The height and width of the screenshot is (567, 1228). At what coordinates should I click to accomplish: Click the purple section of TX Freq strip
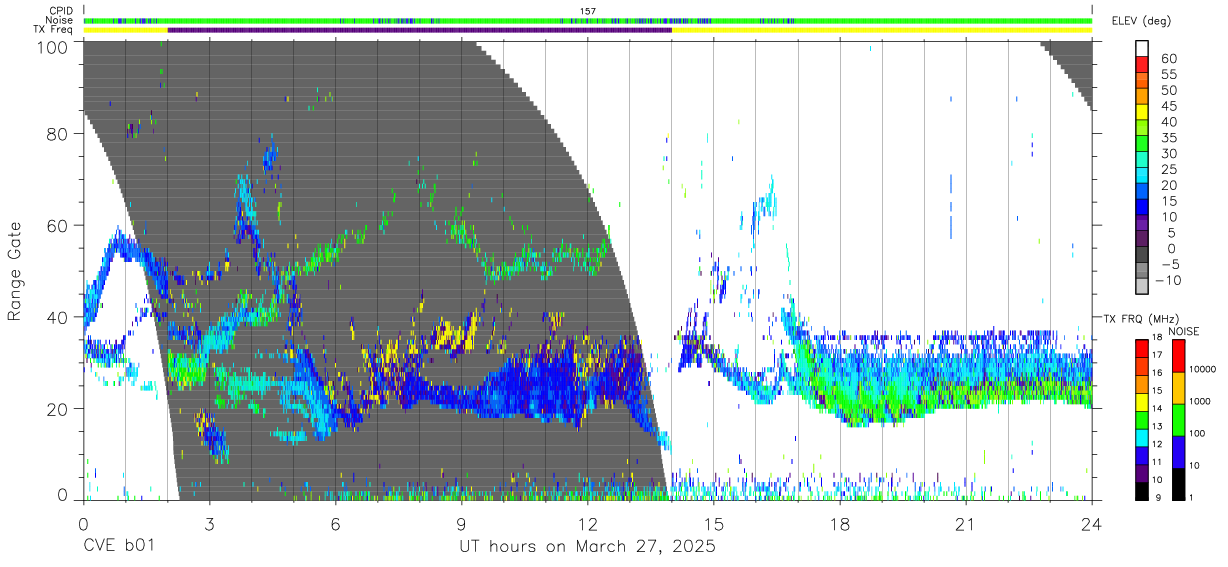[420, 30]
